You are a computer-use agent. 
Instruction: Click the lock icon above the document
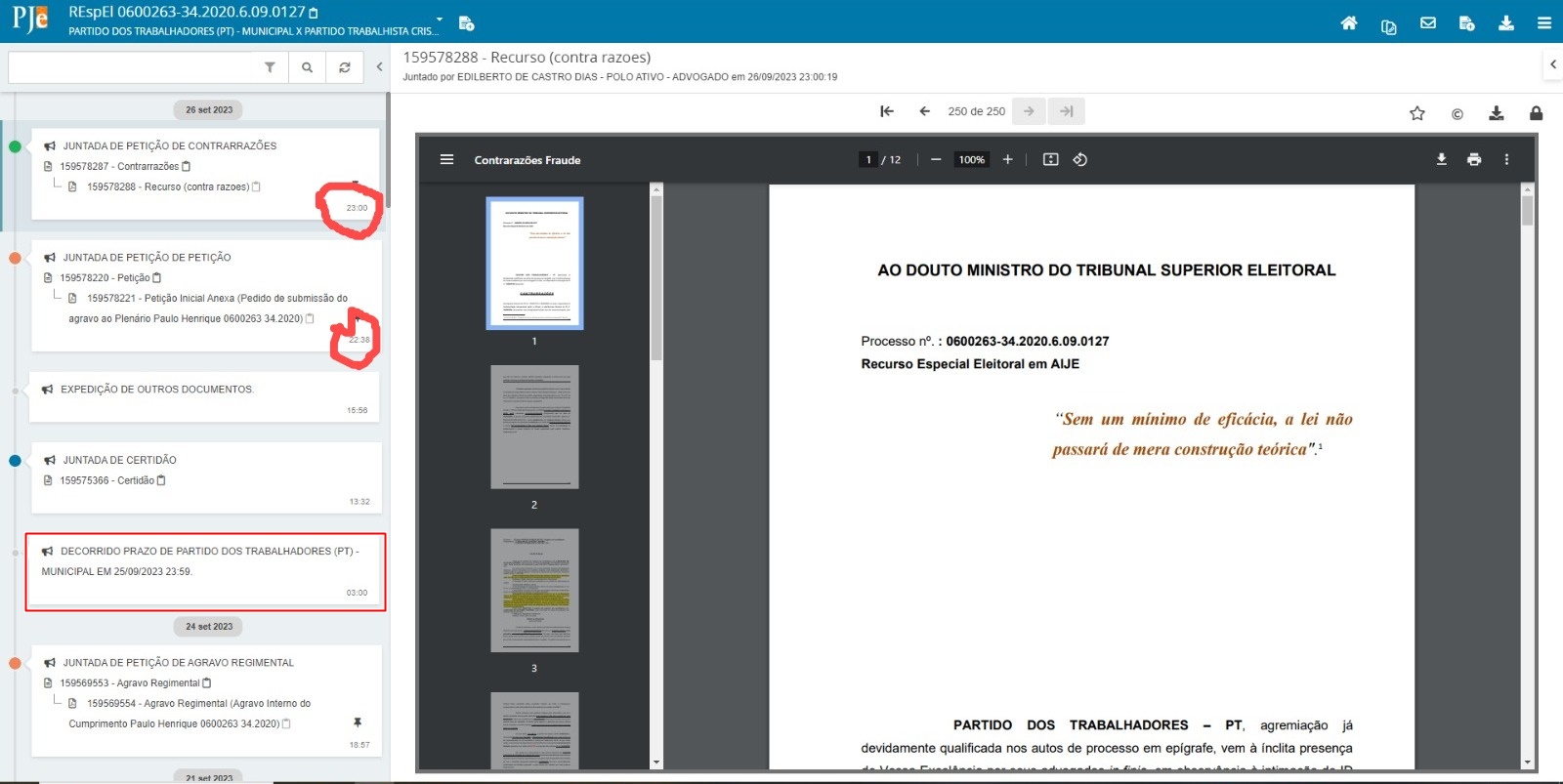pyautogui.click(x=1536, y=113)
